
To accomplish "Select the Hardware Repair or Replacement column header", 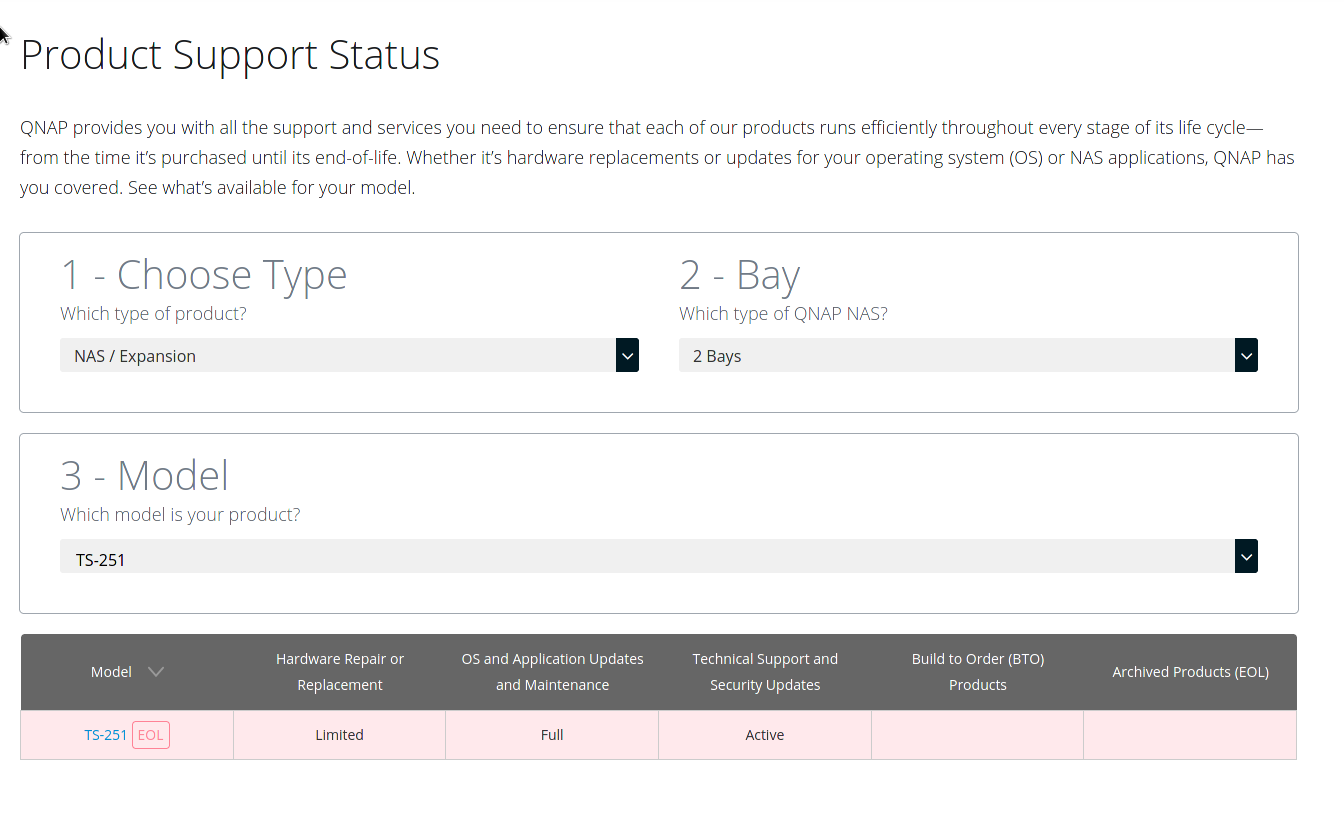I will 340,672.
